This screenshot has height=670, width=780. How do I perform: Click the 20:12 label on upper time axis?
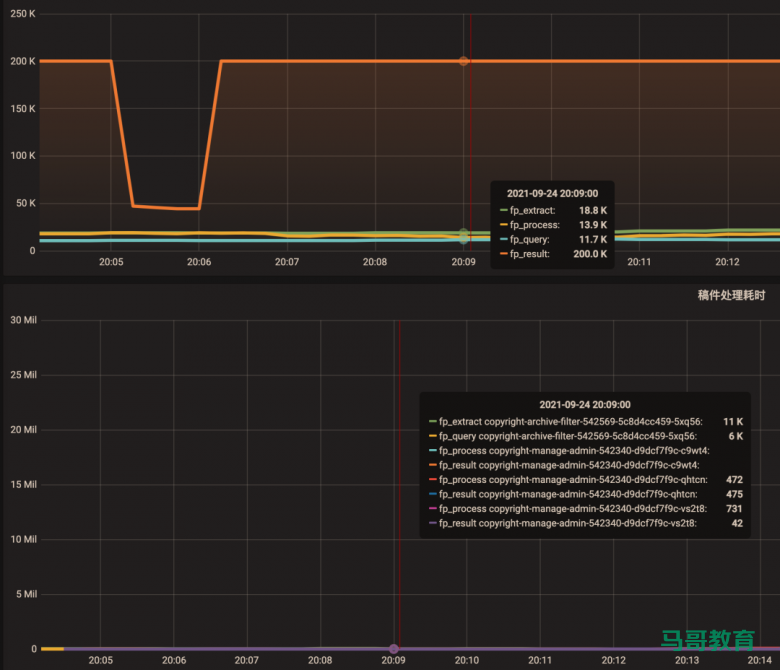(x=727, y=262)
